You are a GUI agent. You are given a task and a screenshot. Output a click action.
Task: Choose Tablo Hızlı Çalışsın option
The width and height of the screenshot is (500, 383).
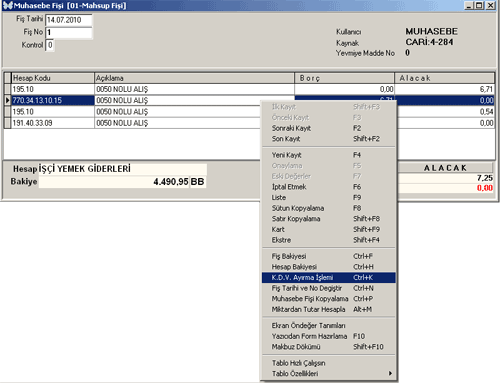click(328, 363)
